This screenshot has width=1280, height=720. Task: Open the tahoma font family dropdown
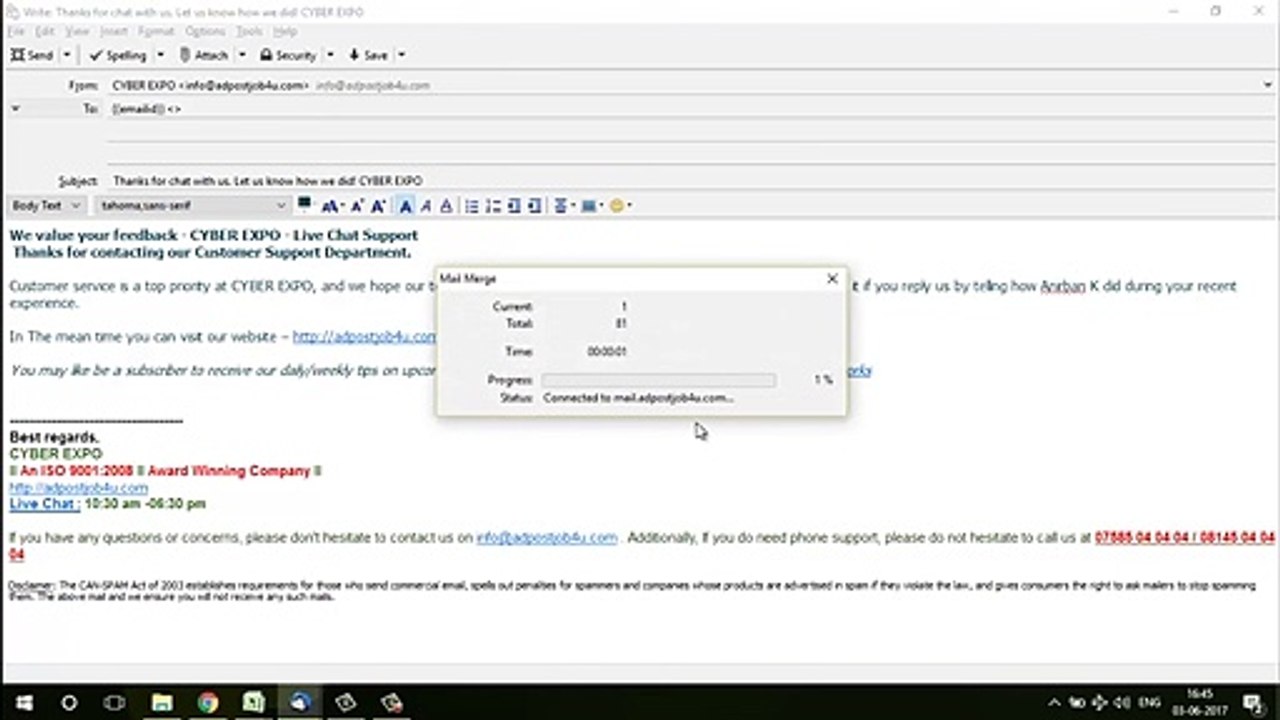click(193, 205)
